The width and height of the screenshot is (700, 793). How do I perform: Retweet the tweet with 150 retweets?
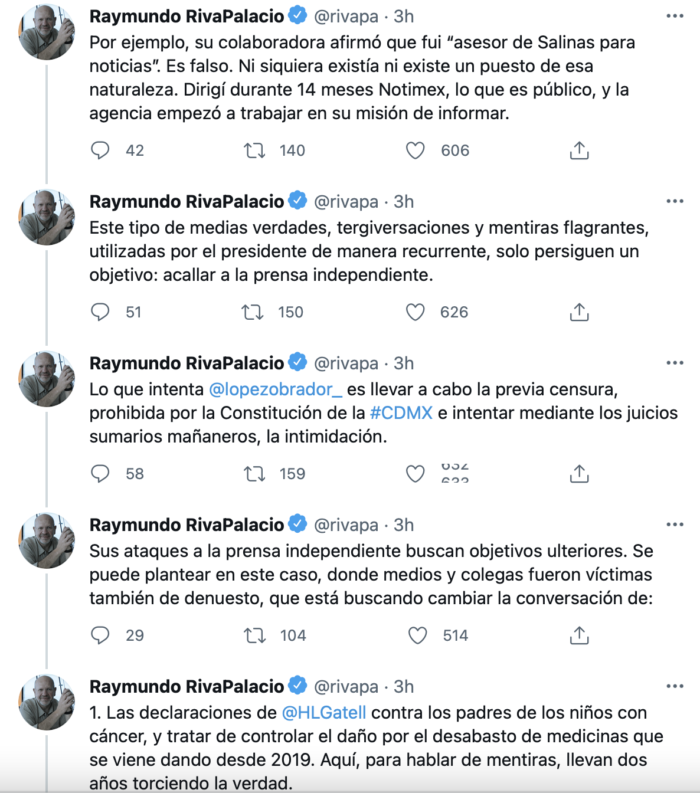click(x=254, y=312)
